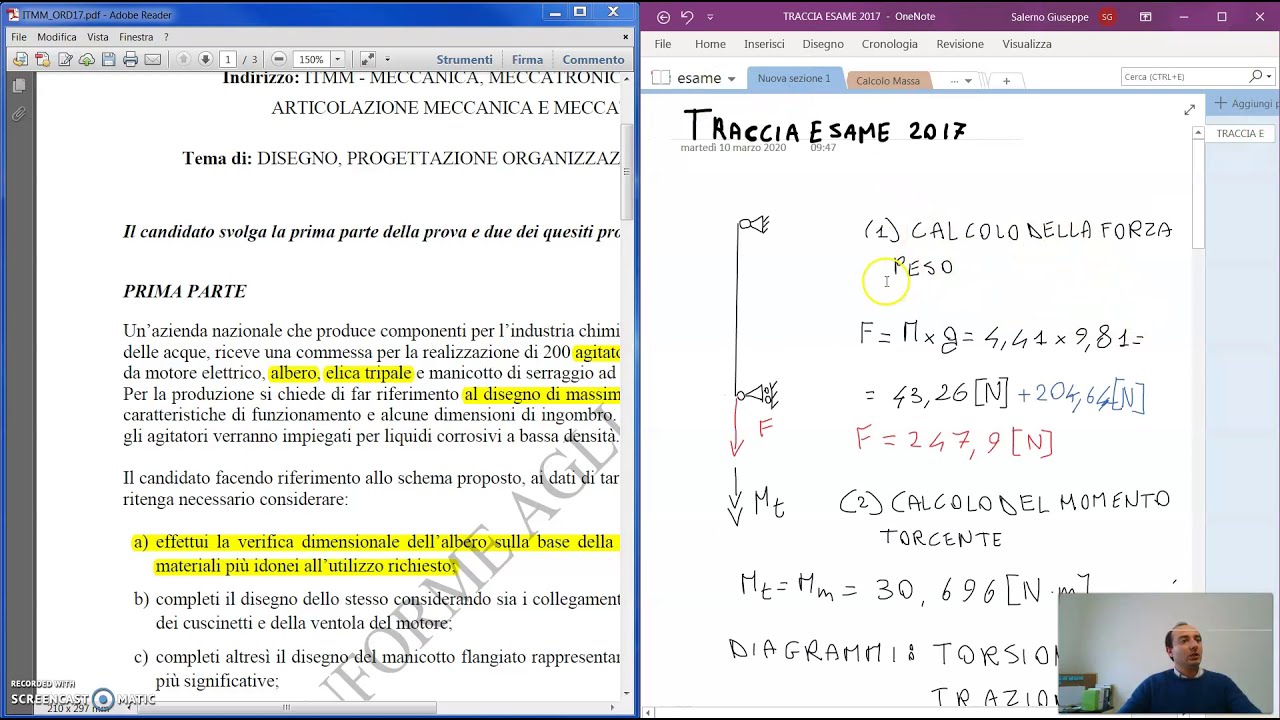The image size is (1280, 720).
Task: Switch to the Inserisci ribbon tab
Action: [x=764, y=44]
